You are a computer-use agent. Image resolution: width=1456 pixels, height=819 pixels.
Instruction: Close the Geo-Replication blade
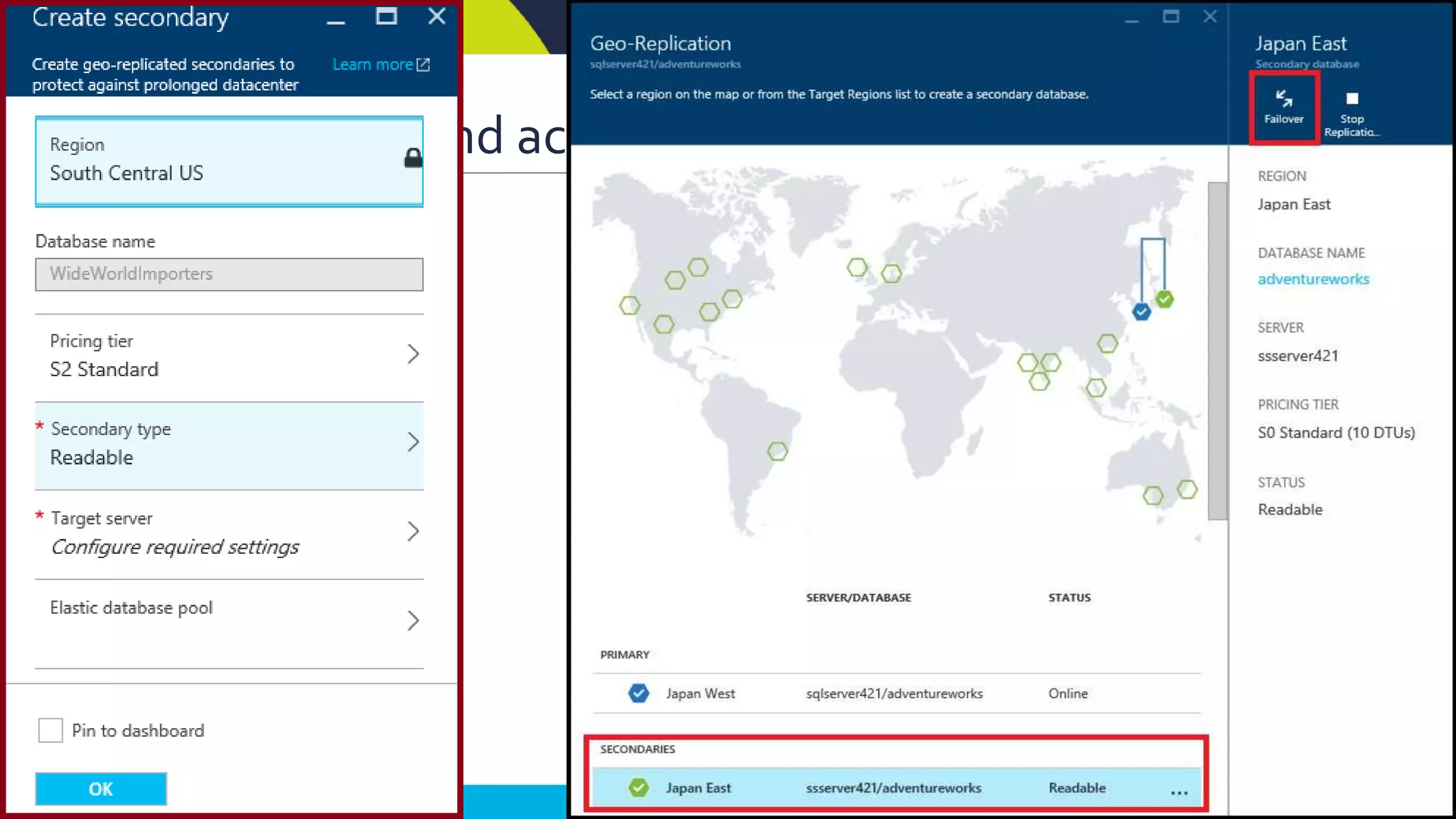(x=1210, y=16)
